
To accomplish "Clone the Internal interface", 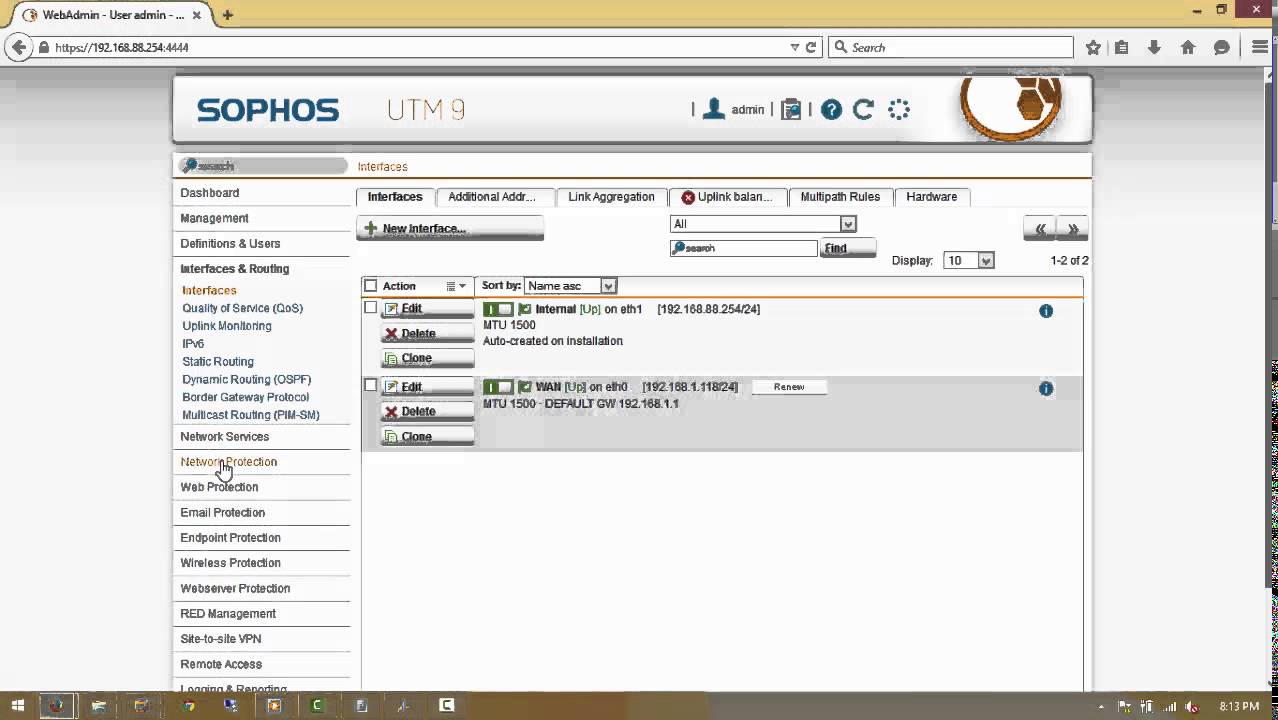I will click(x=427, y=358).
